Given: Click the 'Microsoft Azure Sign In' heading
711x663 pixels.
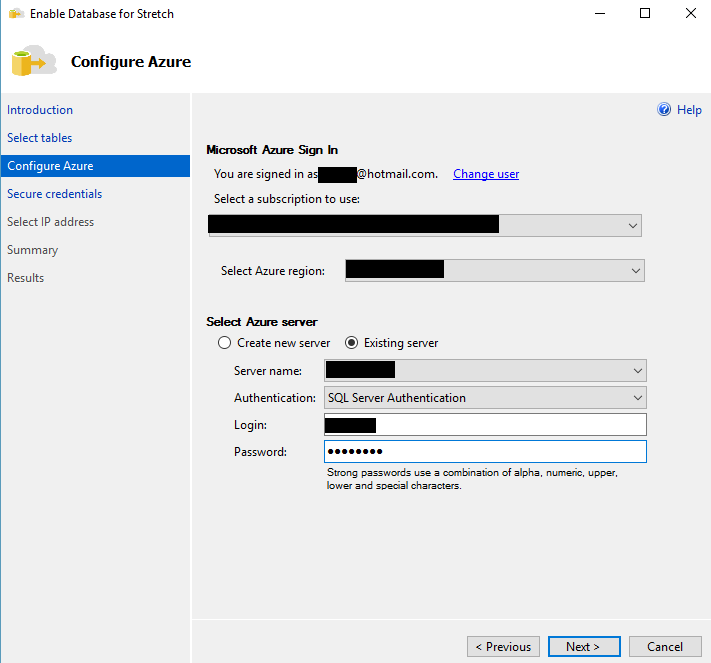Looking at the screenshot, I should (x=272, y=150).
